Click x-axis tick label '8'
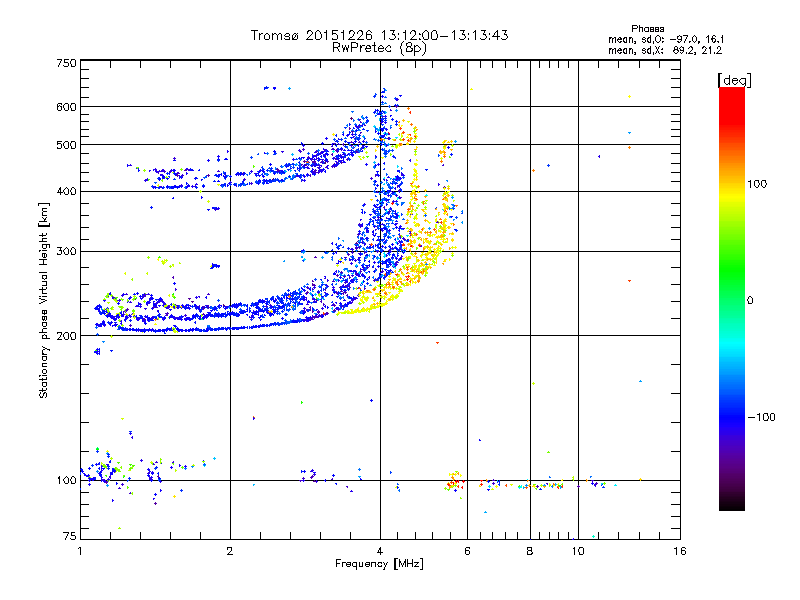Screen dimensions: 800x600 pos(530,551)
